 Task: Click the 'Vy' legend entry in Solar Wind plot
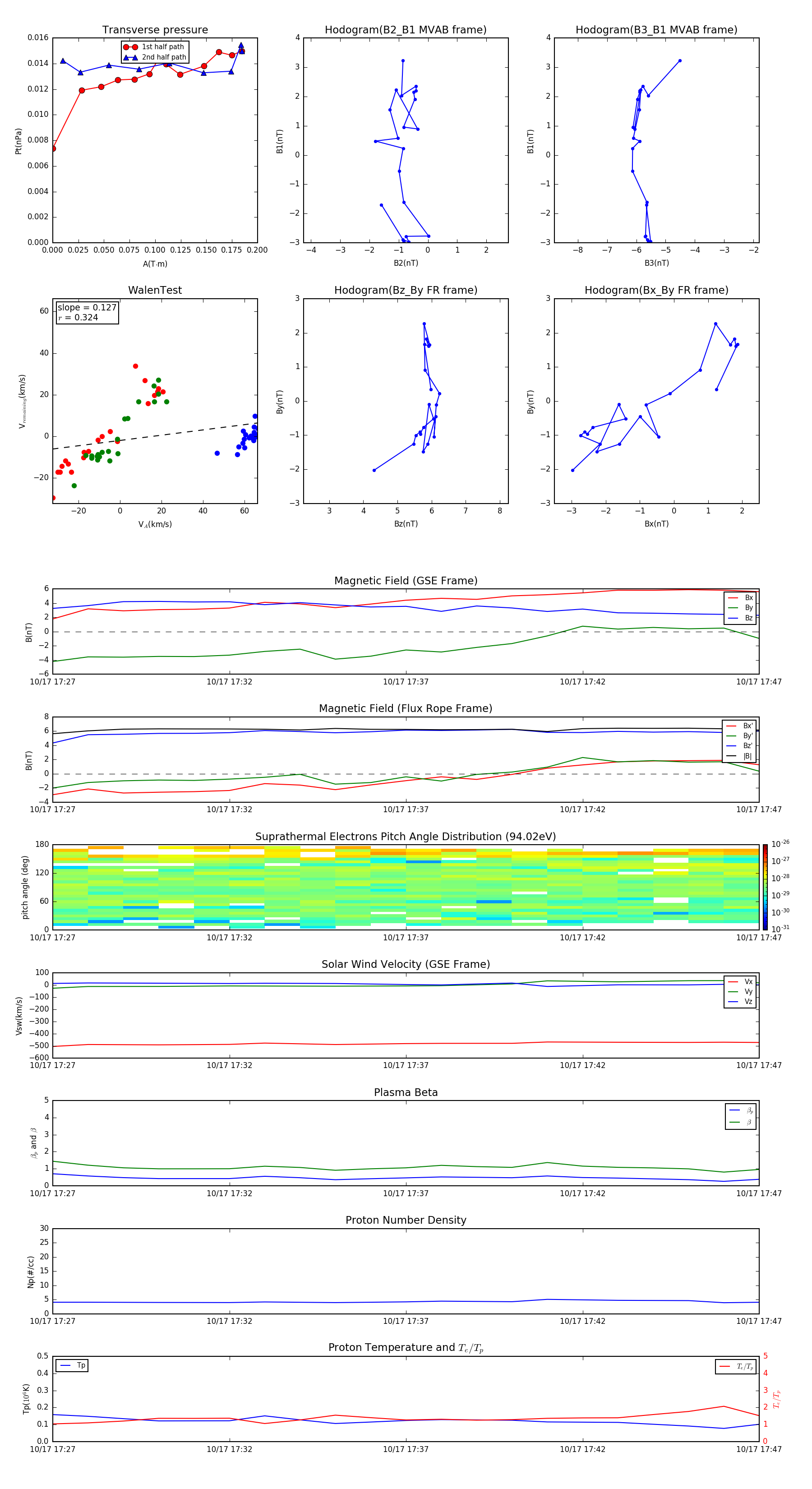[740, 991]
